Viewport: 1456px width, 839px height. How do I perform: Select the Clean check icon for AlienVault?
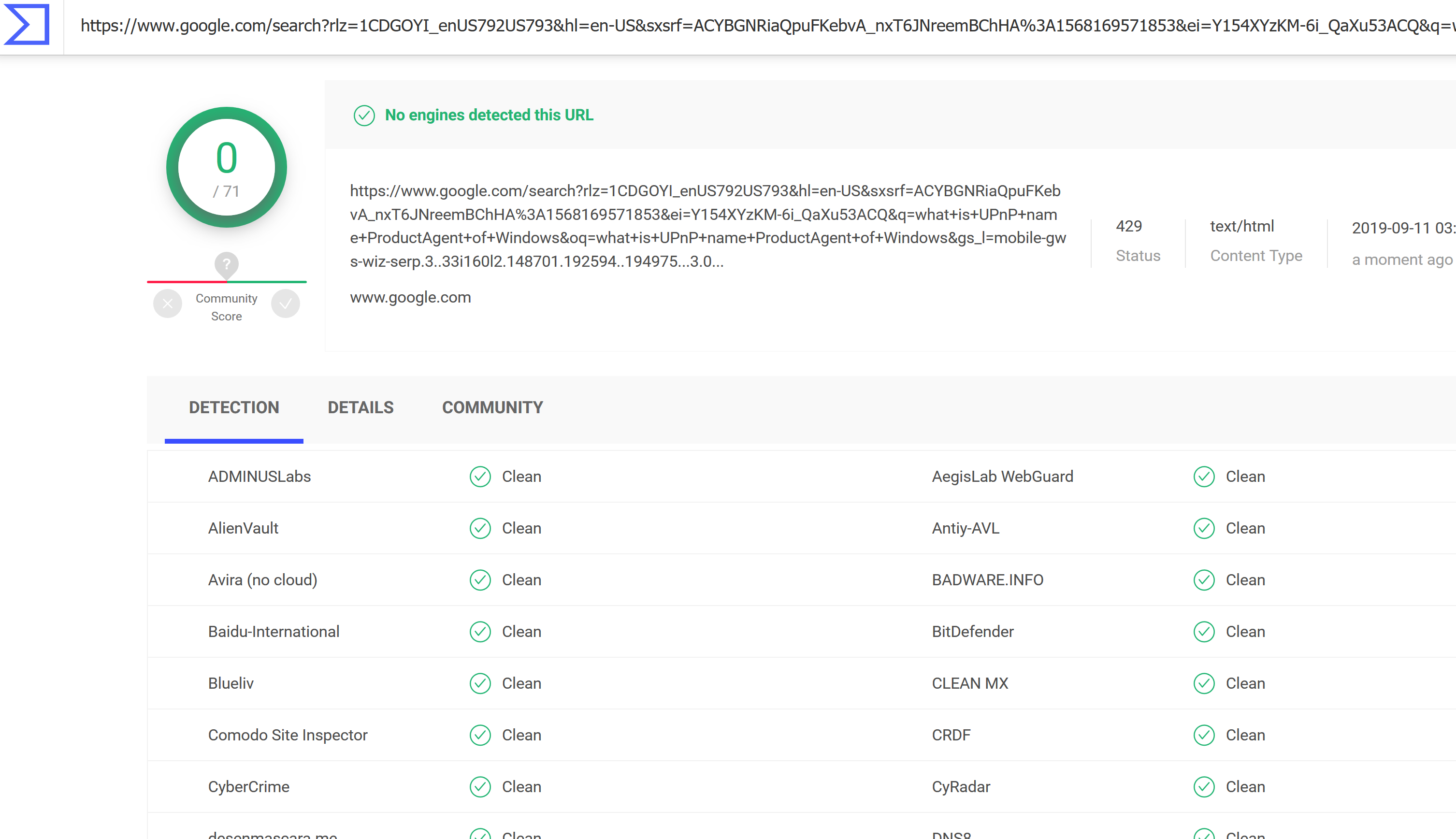480,528
